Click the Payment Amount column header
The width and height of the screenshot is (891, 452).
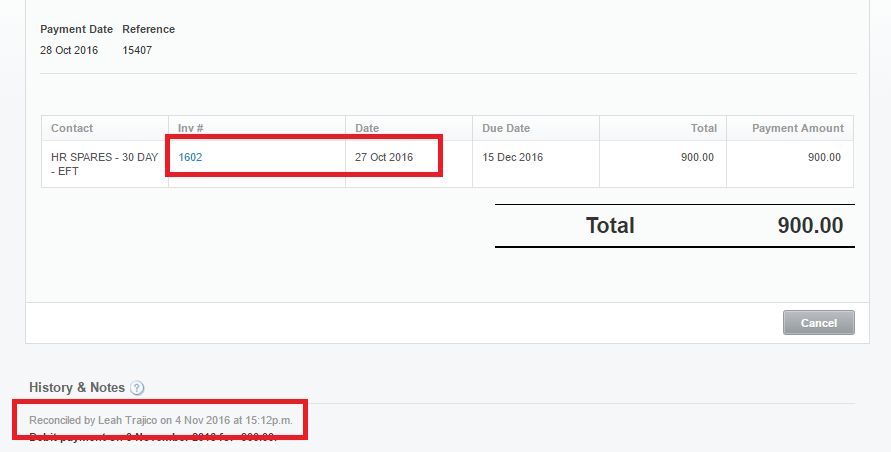[797, 128]
